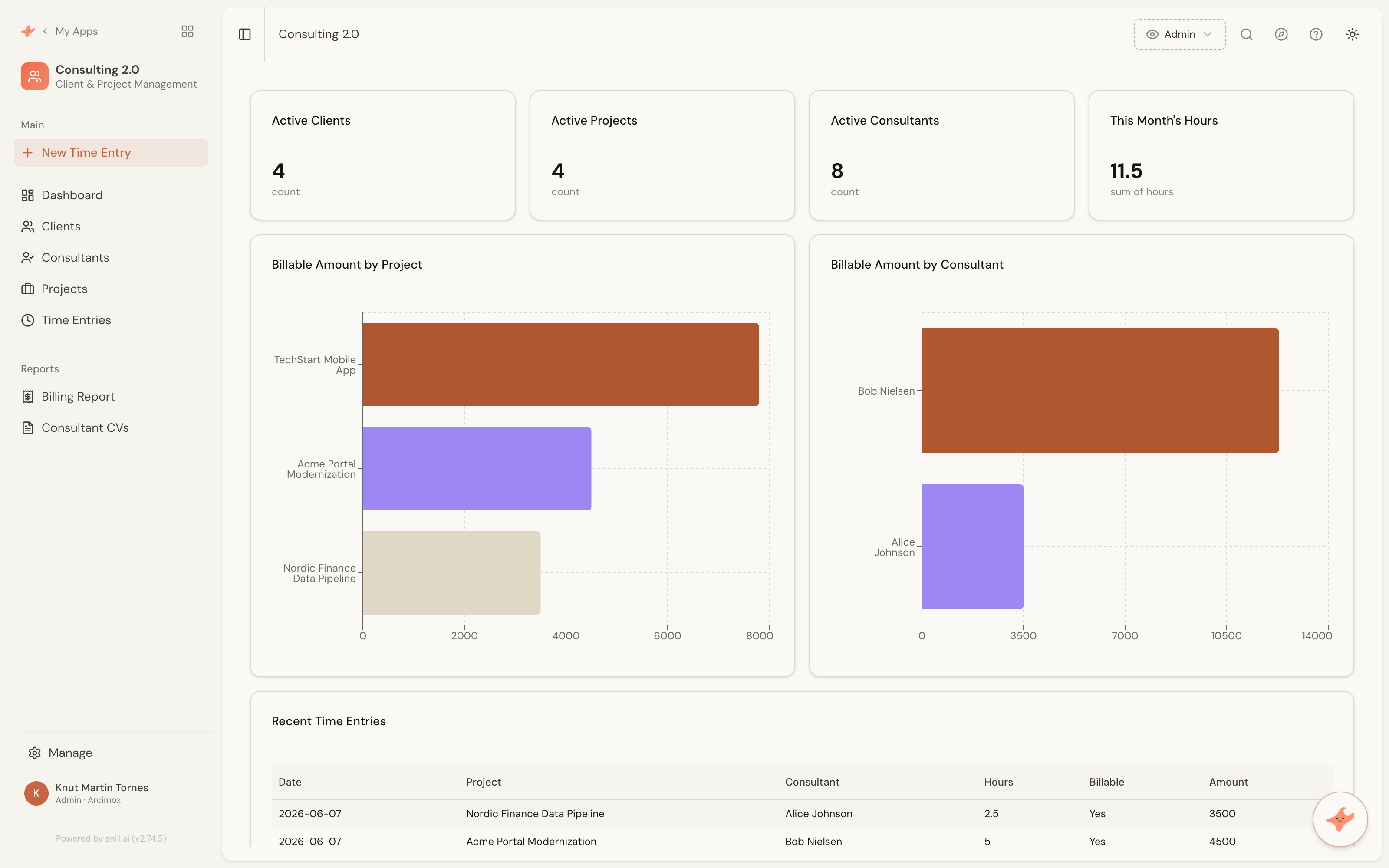The height and width of the screenshot is (868, 1389).
Task: Click the TechStart Mobile App bar
Action: coord(561,365)
